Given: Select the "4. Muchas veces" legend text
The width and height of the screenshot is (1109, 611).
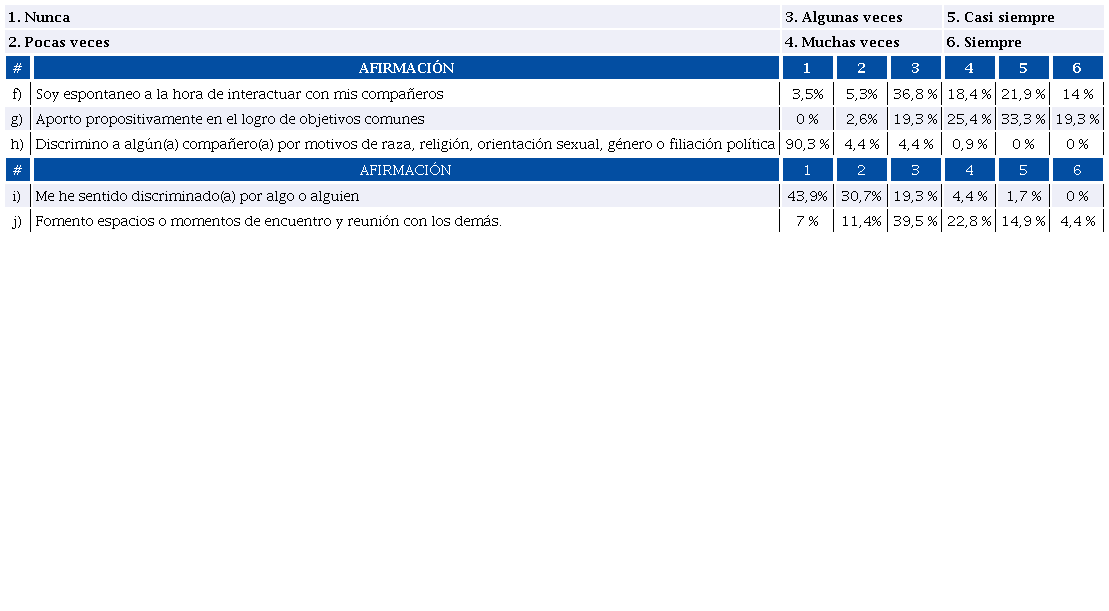Looking at the screenshot, I should pyautogui.click(x=842, y=42).
